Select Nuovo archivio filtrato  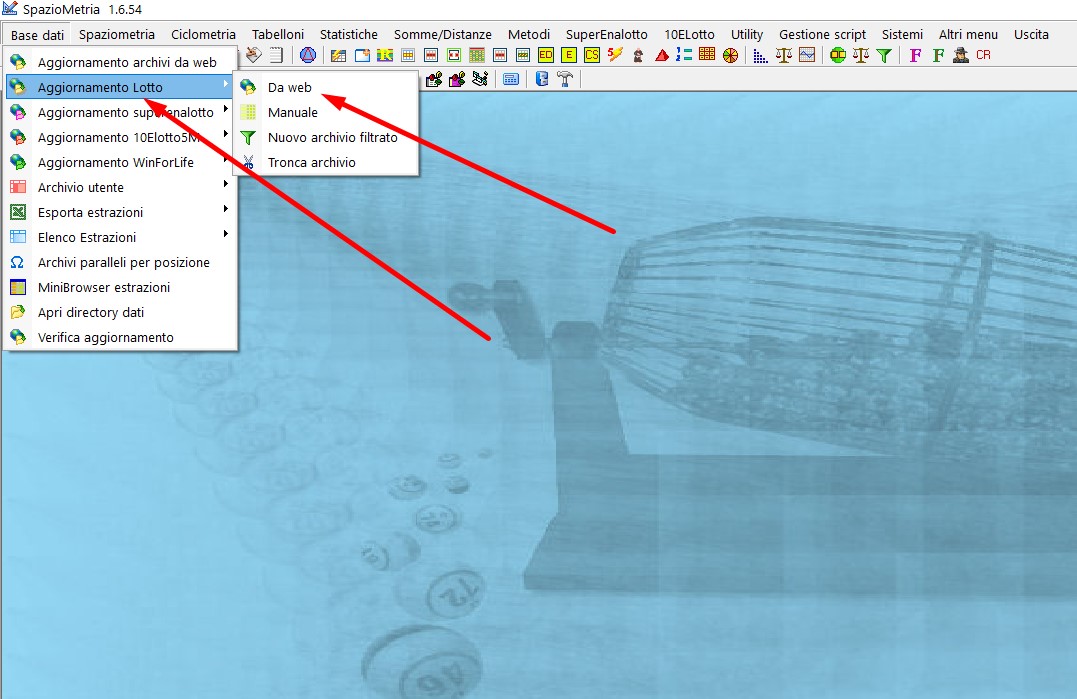pos(326,137)
